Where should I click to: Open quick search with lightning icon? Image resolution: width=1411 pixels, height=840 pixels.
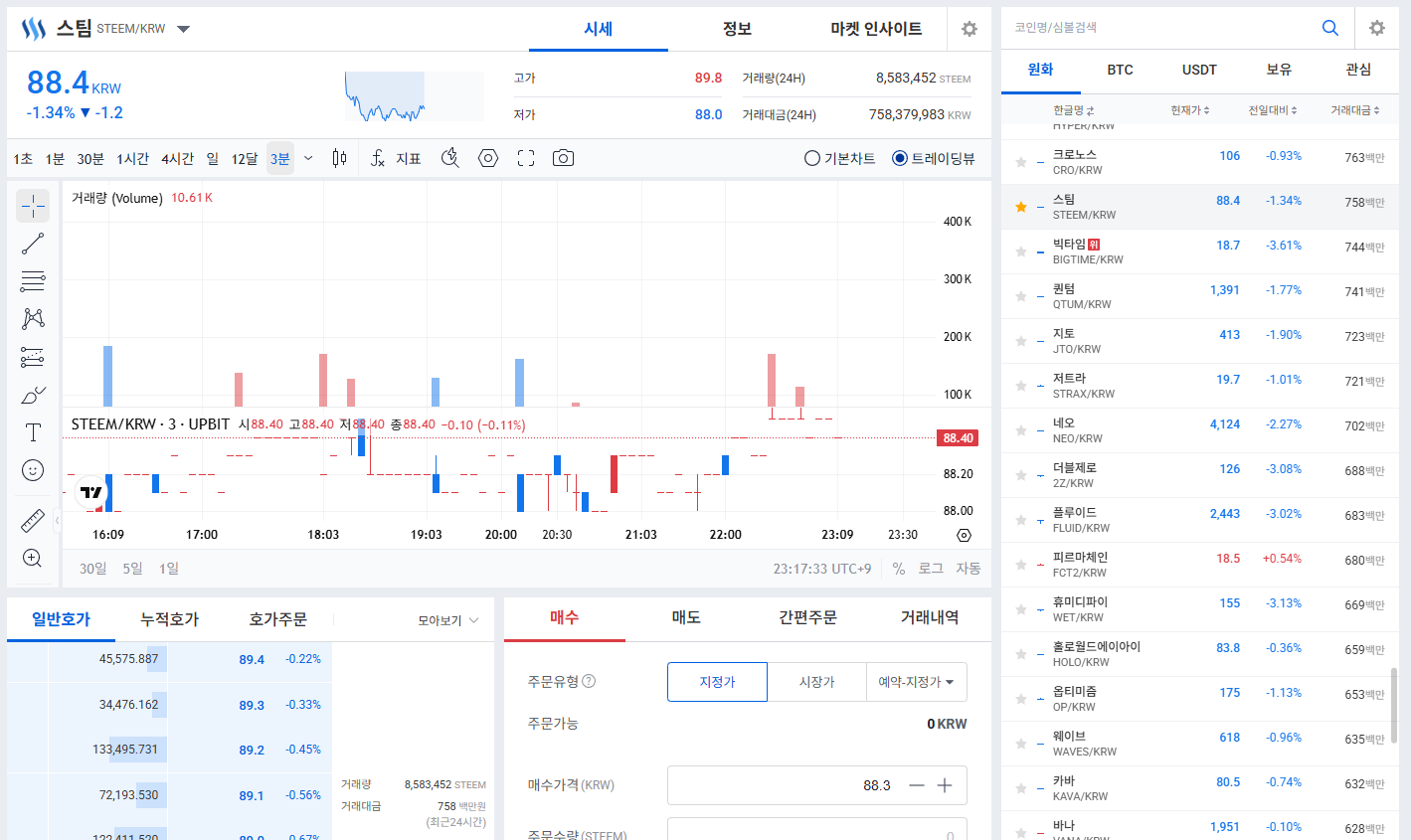450,158
